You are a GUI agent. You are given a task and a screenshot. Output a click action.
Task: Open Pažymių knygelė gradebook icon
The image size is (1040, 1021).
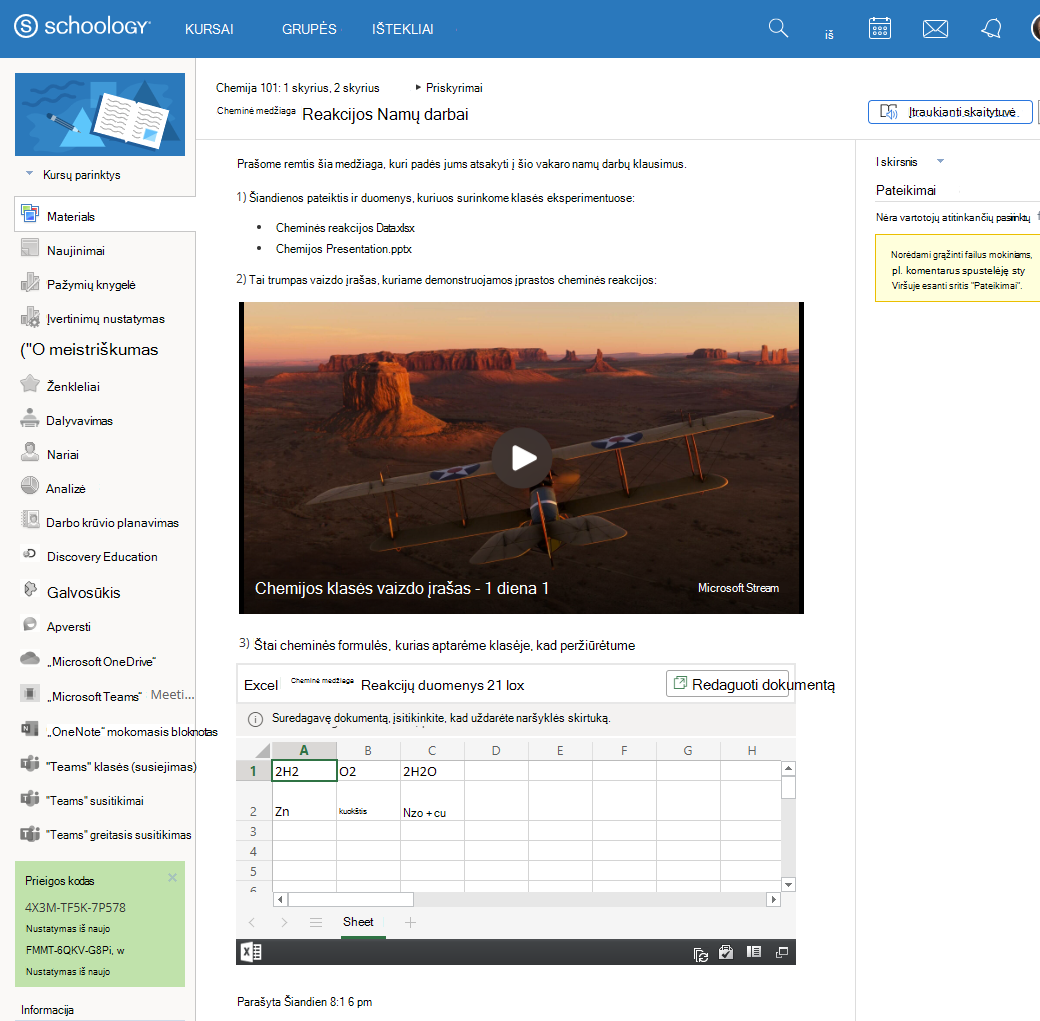pyautogui.click(x=29, y=283)
